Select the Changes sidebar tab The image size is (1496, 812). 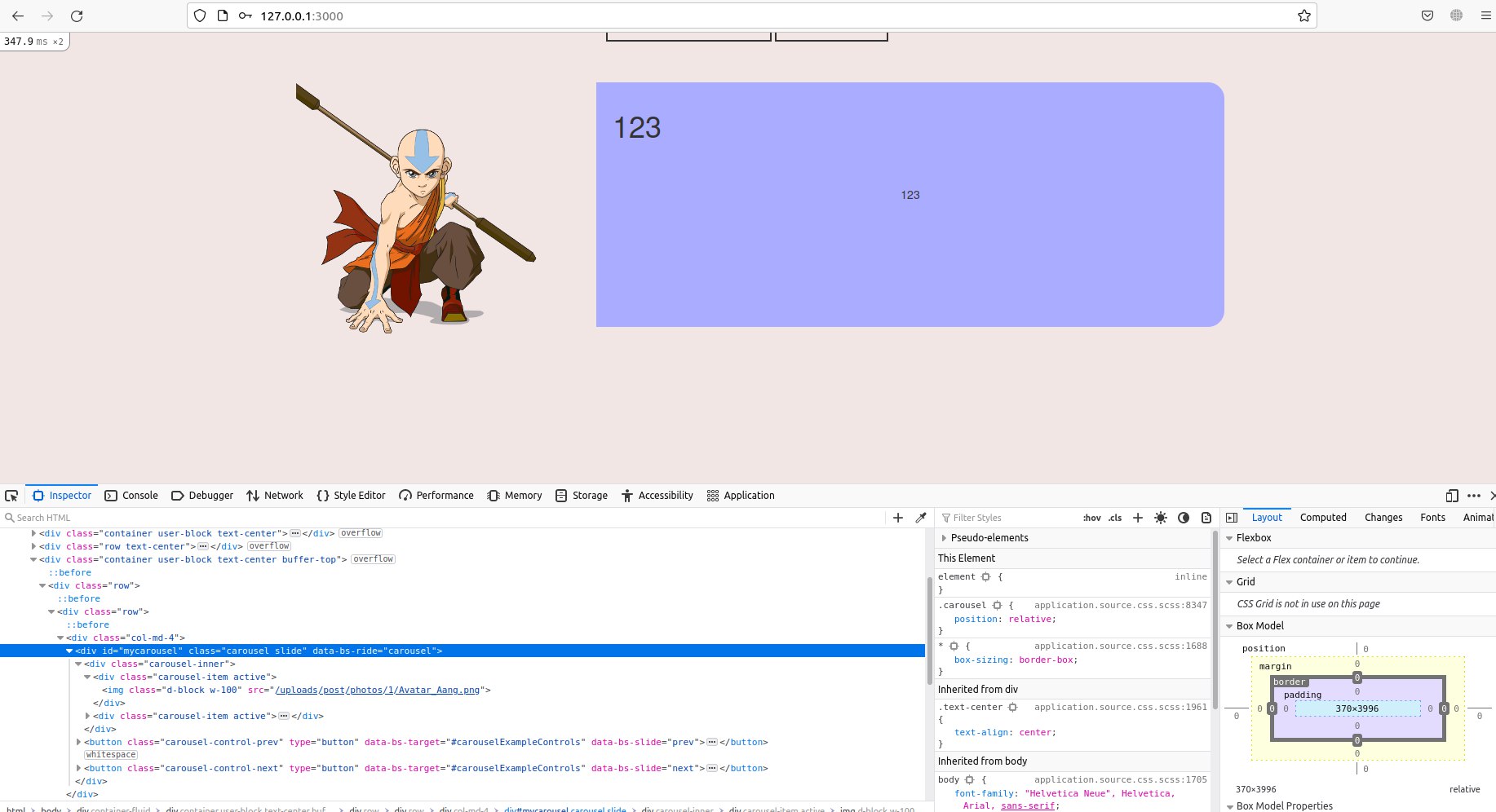click(x=1383, y=518)
